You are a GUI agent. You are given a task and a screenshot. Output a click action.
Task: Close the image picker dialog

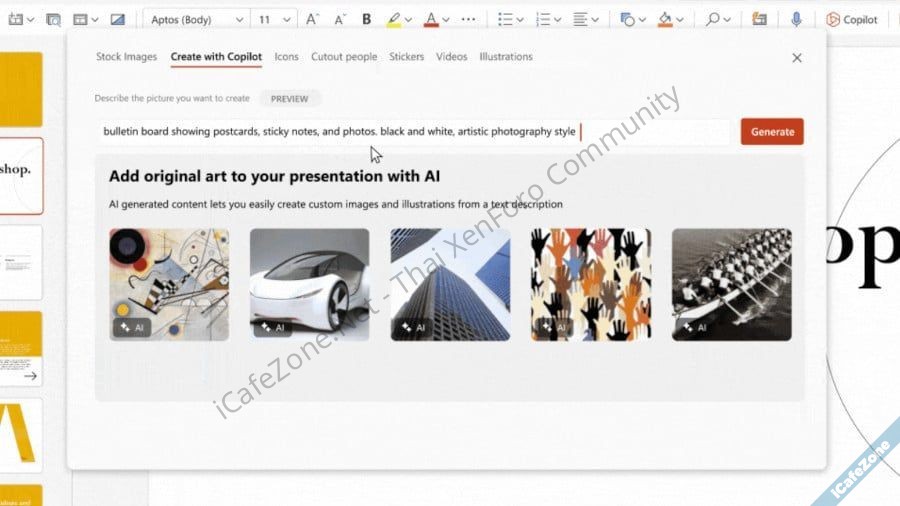coord(797,58)
